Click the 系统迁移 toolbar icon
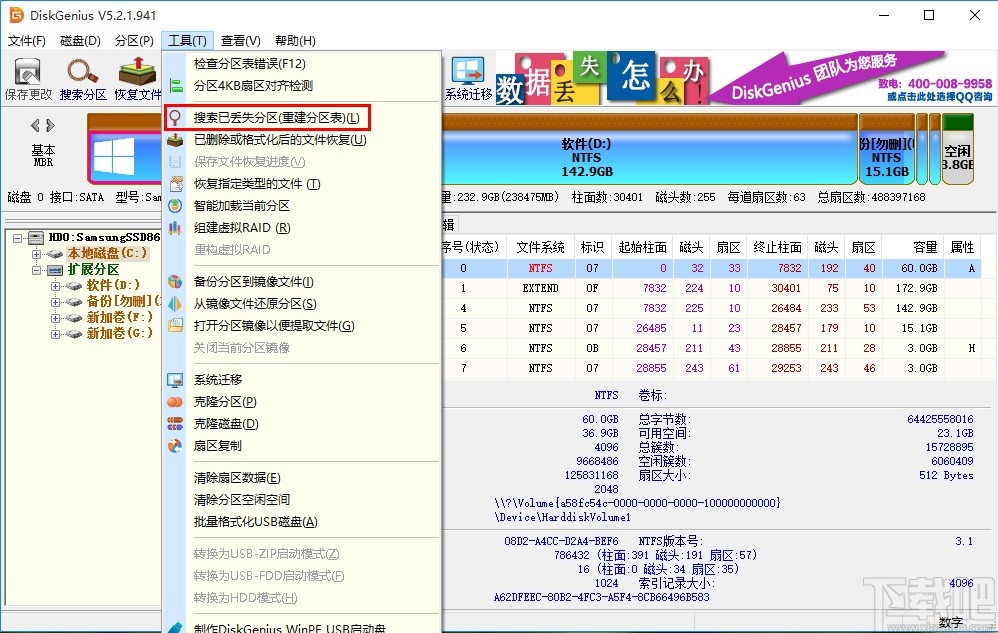 468,78
